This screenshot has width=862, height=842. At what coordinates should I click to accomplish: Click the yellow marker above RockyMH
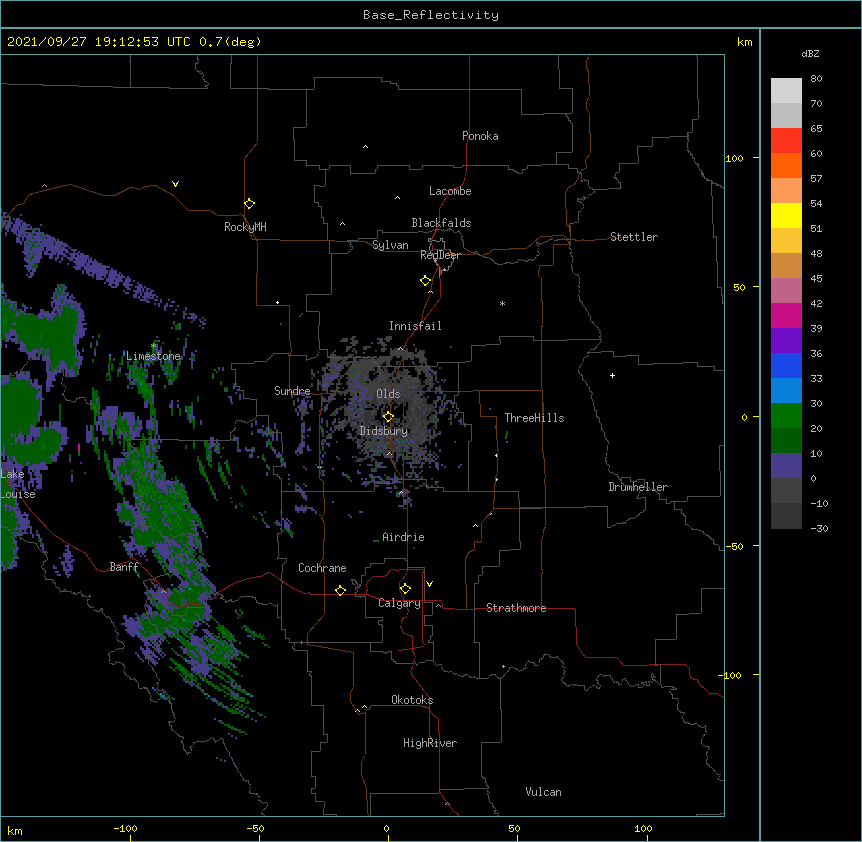tap(250, 204)
